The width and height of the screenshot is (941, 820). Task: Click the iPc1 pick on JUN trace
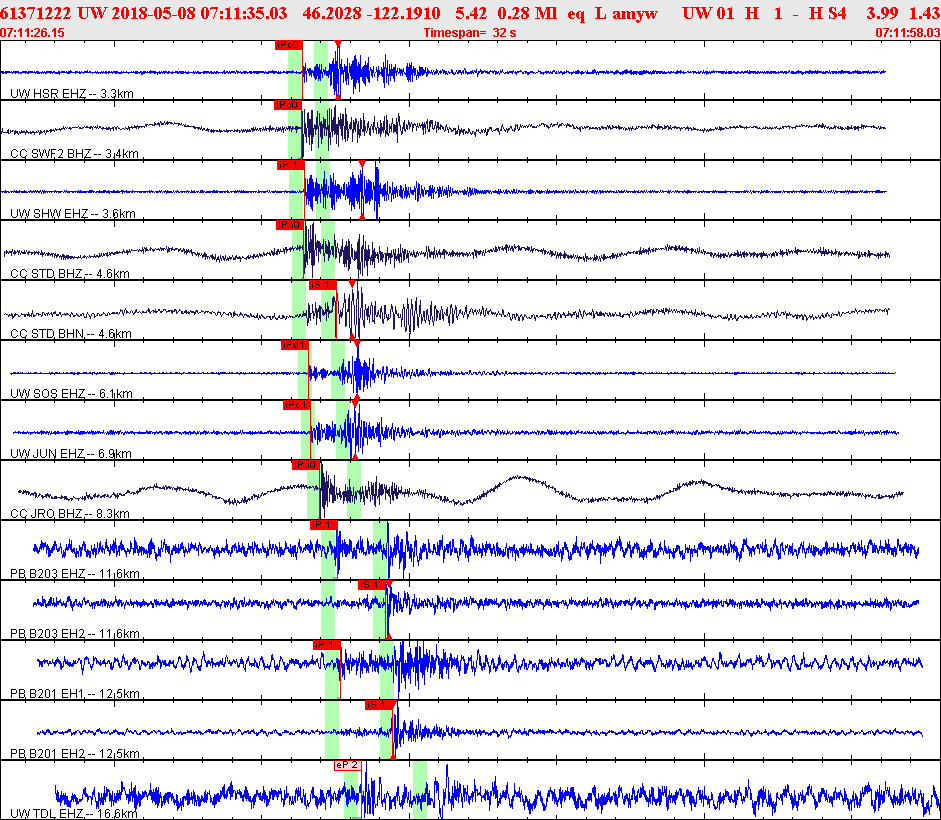[296, 405]
